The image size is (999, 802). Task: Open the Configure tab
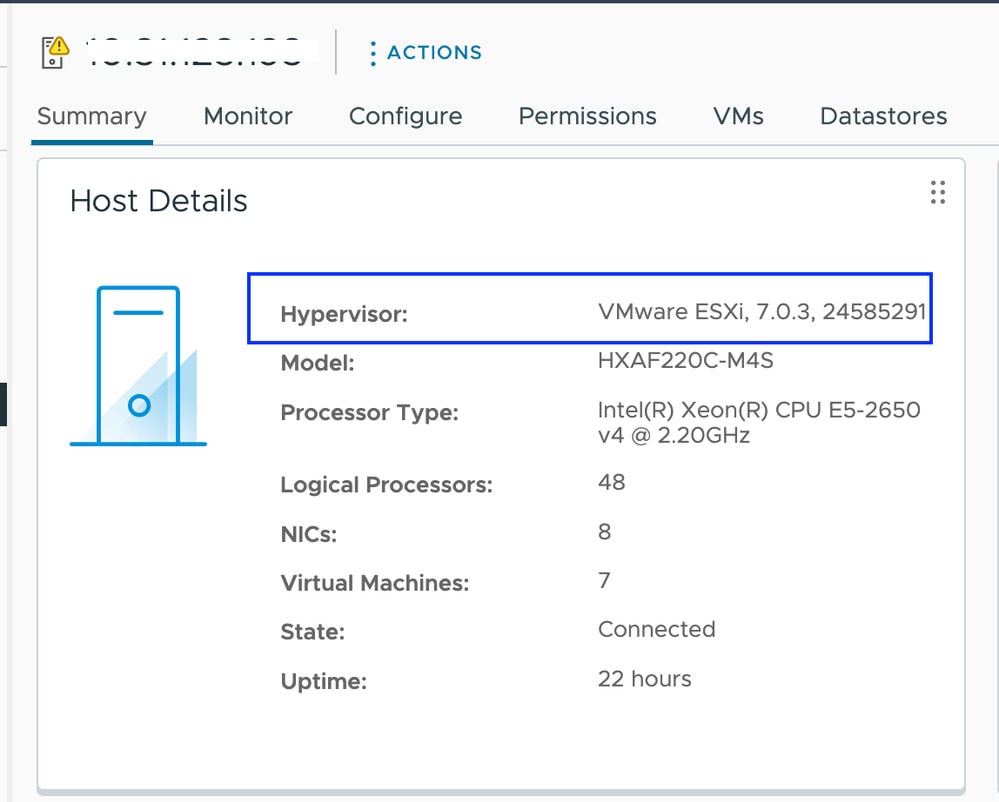pos(405,117)
